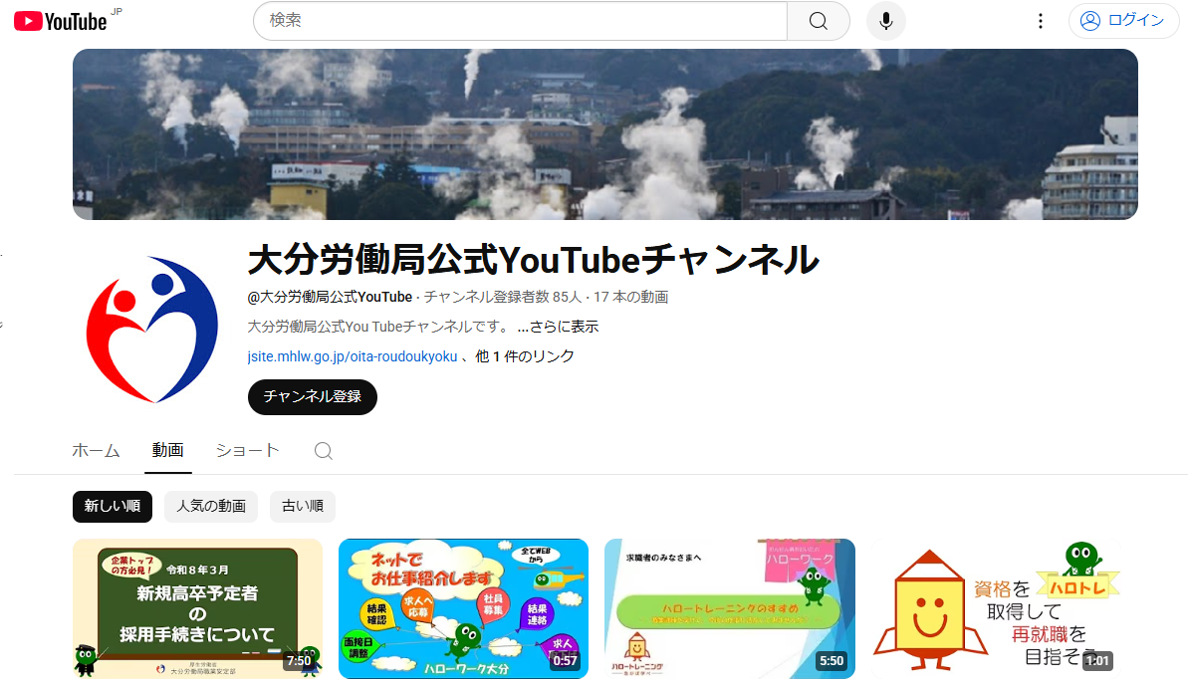Open the in-channel search magnifier icon
1188x684 pixels.
323,451
